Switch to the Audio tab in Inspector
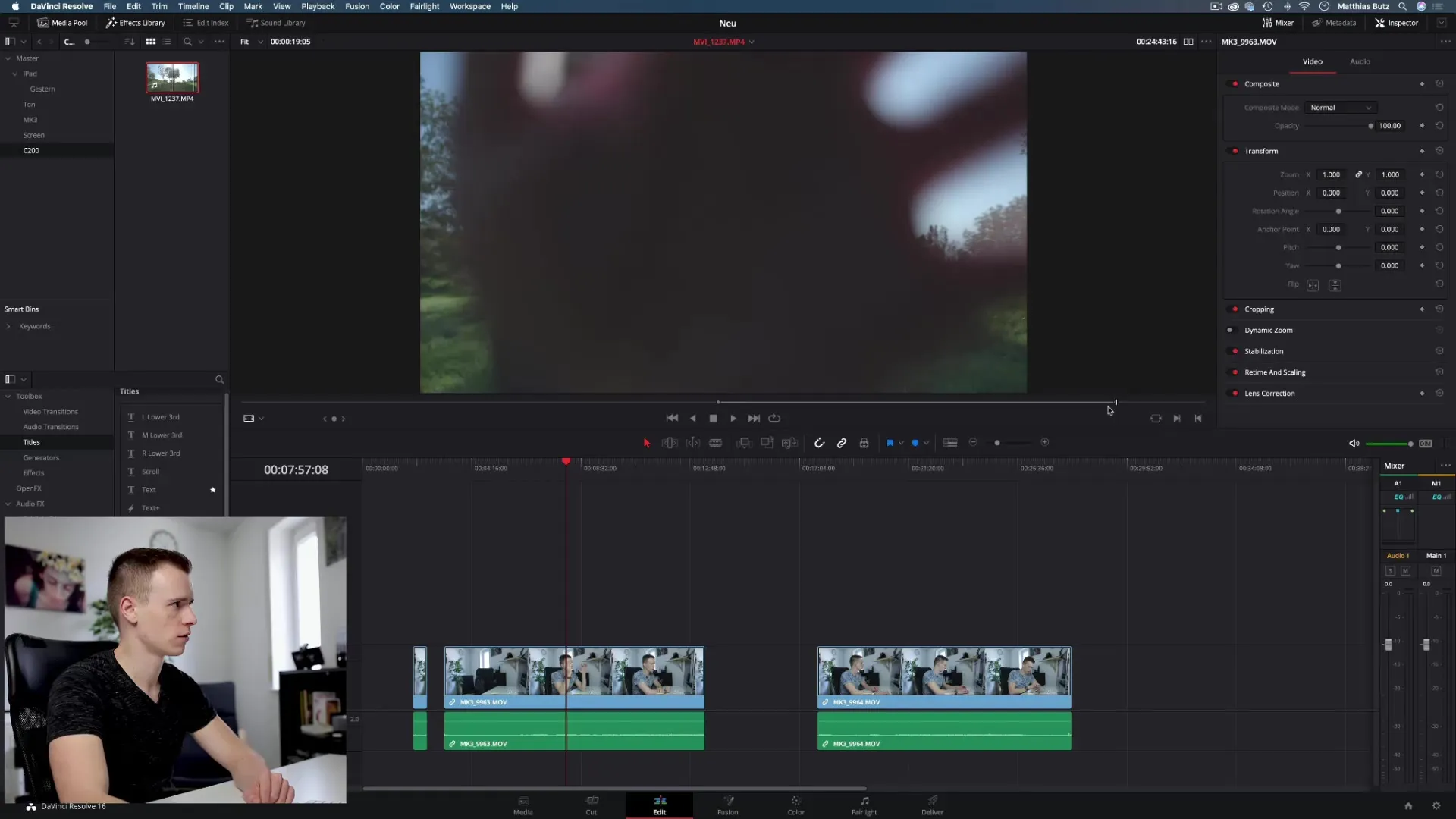 point(1360,61)
